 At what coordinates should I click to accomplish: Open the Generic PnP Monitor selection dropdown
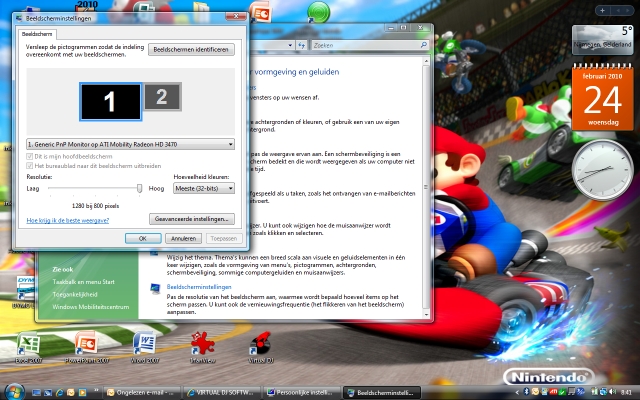pyautogui.click(x=130, y=144)
